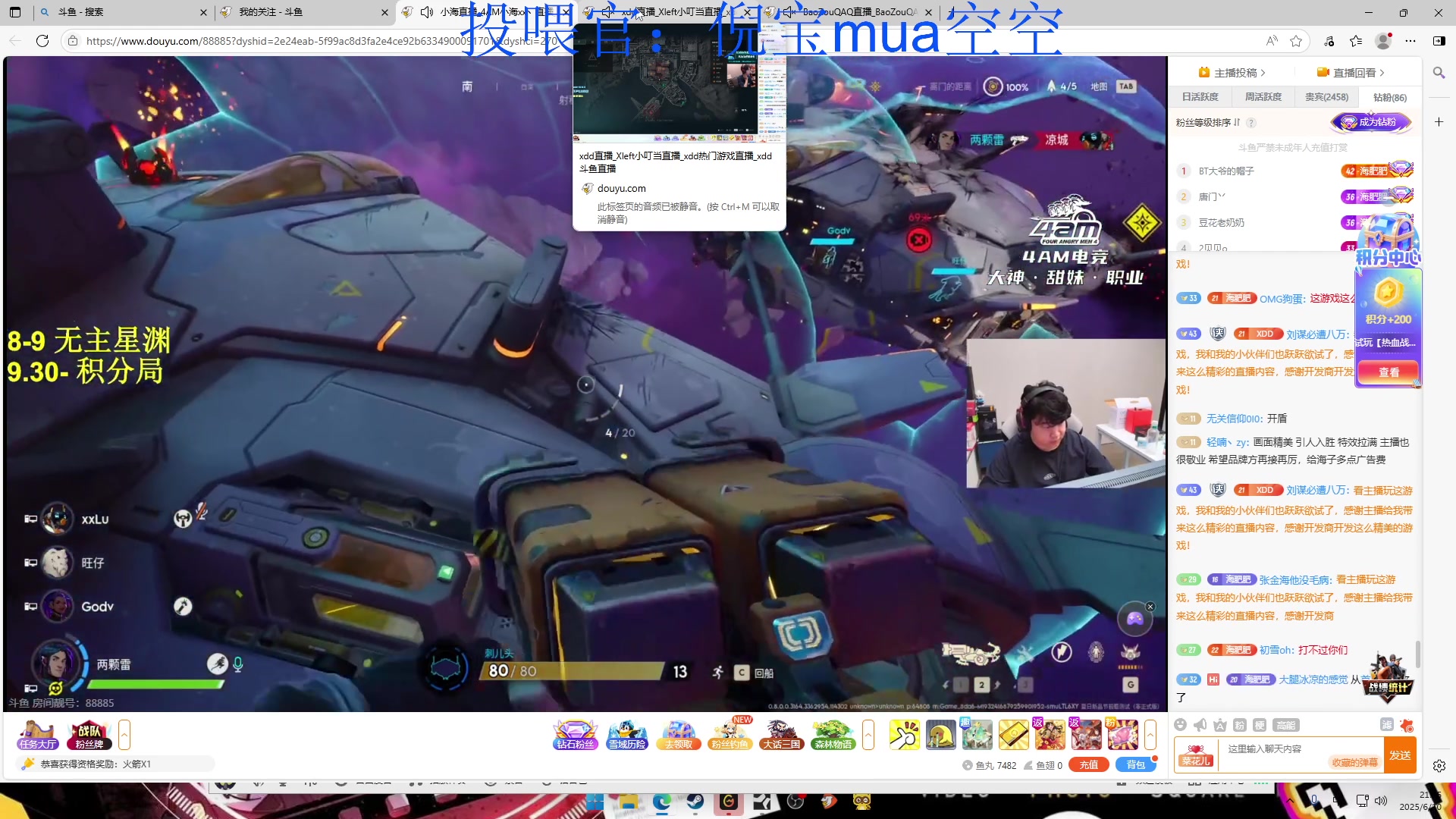
Task: Open the 任务大厅 task hall icon
Action: [38, 734]
